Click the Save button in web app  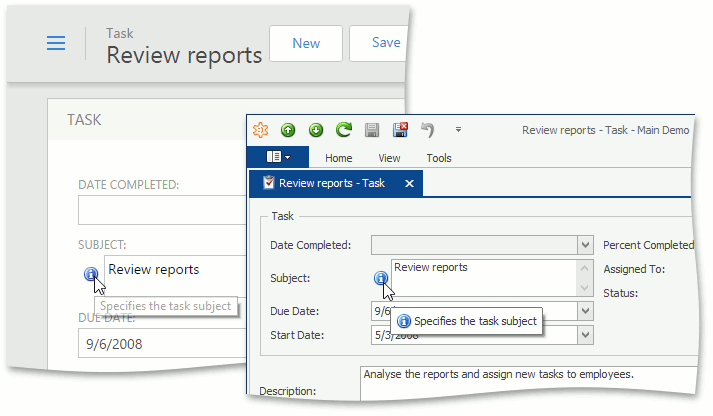pos(378,43)
